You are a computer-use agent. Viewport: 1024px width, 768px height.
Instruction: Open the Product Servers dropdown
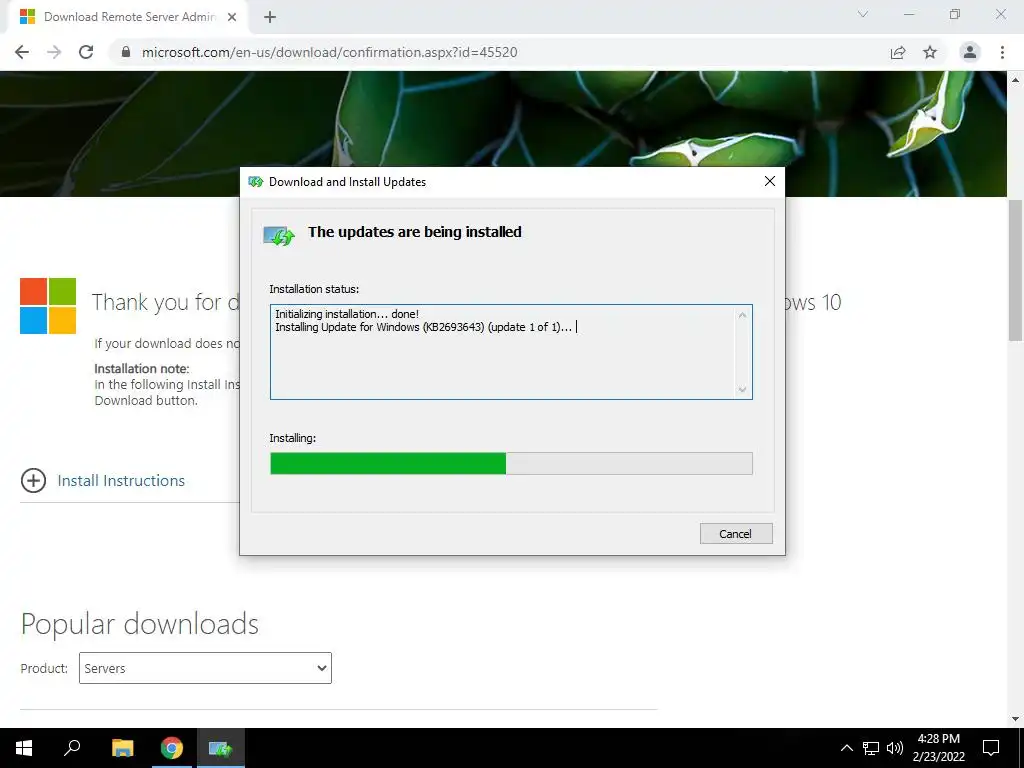[205, 668]
